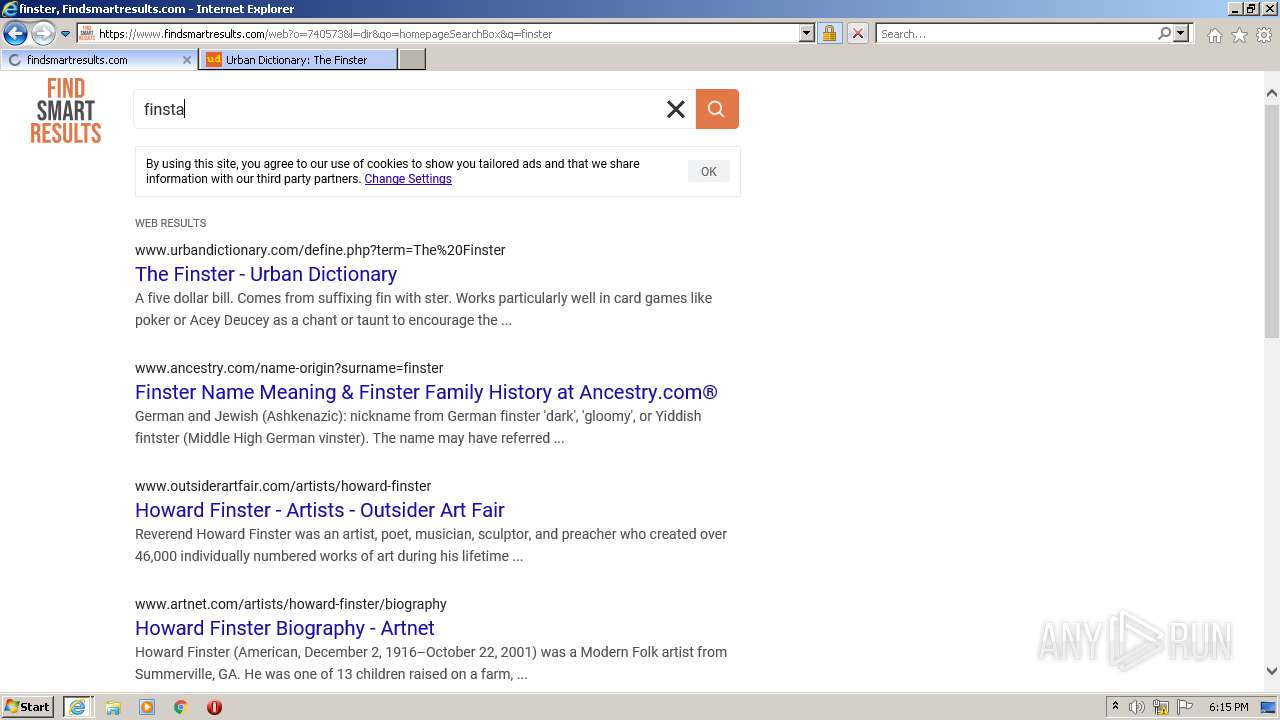Open The Finster - Urban Dictionary result
This screenshot has height=720, width=1280.
[266, 274]
